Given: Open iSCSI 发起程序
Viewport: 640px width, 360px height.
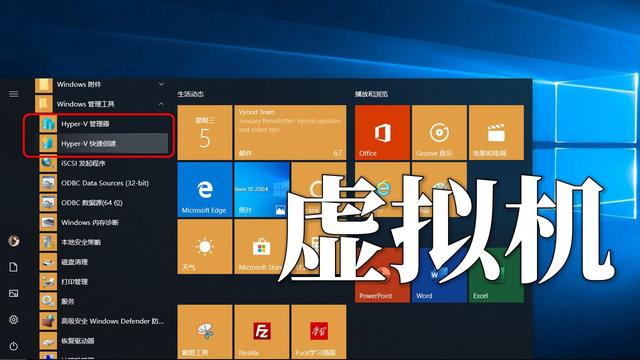Looking at the screenshot, I should [103, 163].
